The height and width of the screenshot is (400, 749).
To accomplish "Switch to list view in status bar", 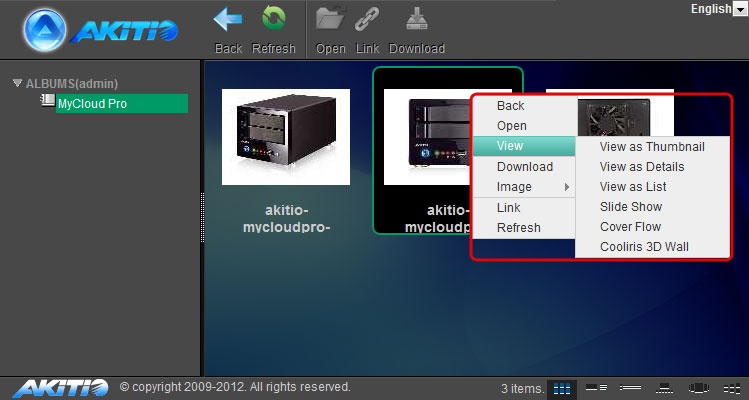I will pos(630,387).
